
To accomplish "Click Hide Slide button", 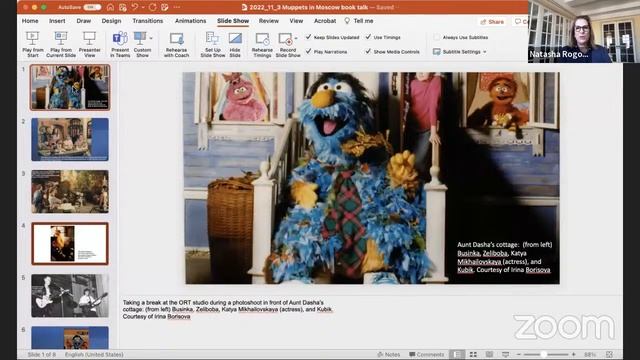I will pyautogui.click(x=235, y=44).
